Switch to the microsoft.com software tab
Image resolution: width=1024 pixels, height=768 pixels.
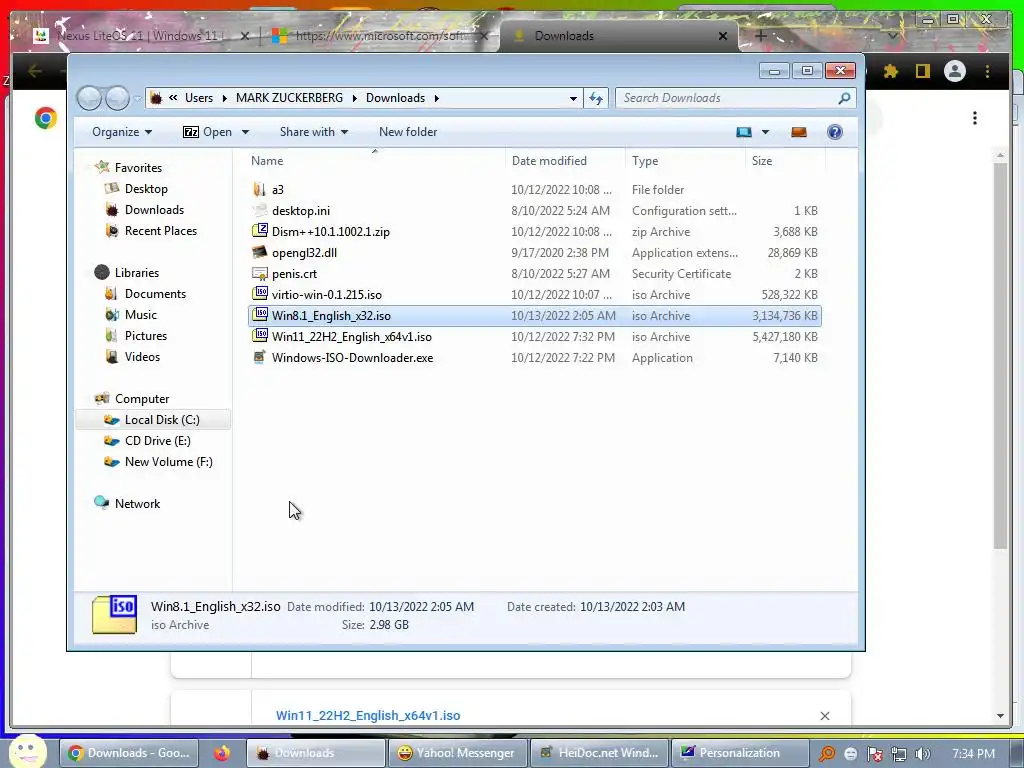pyautogui.click(x=379, y=36)
